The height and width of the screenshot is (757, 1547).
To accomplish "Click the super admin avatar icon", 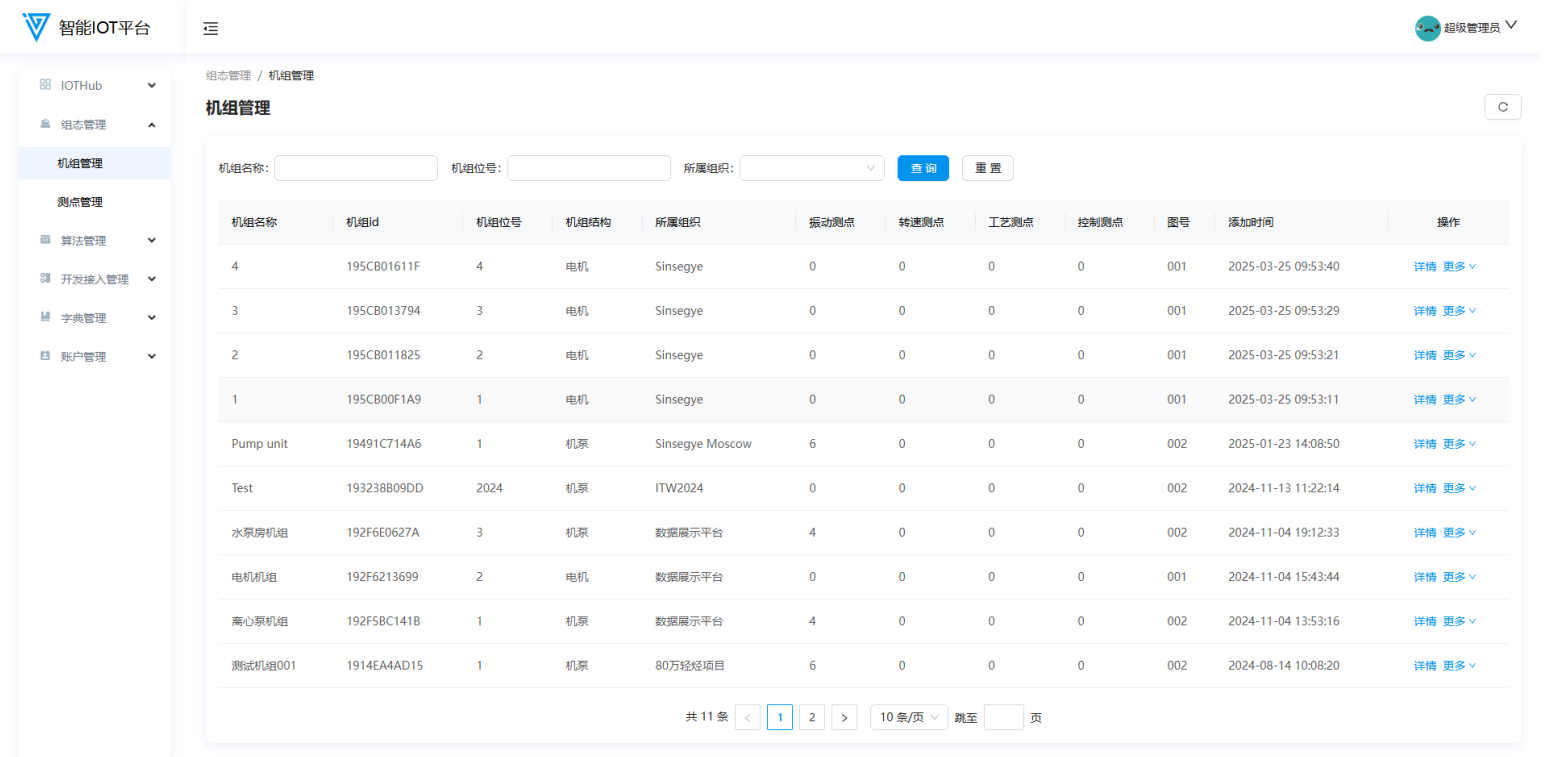I will (x=1427, y=28).
